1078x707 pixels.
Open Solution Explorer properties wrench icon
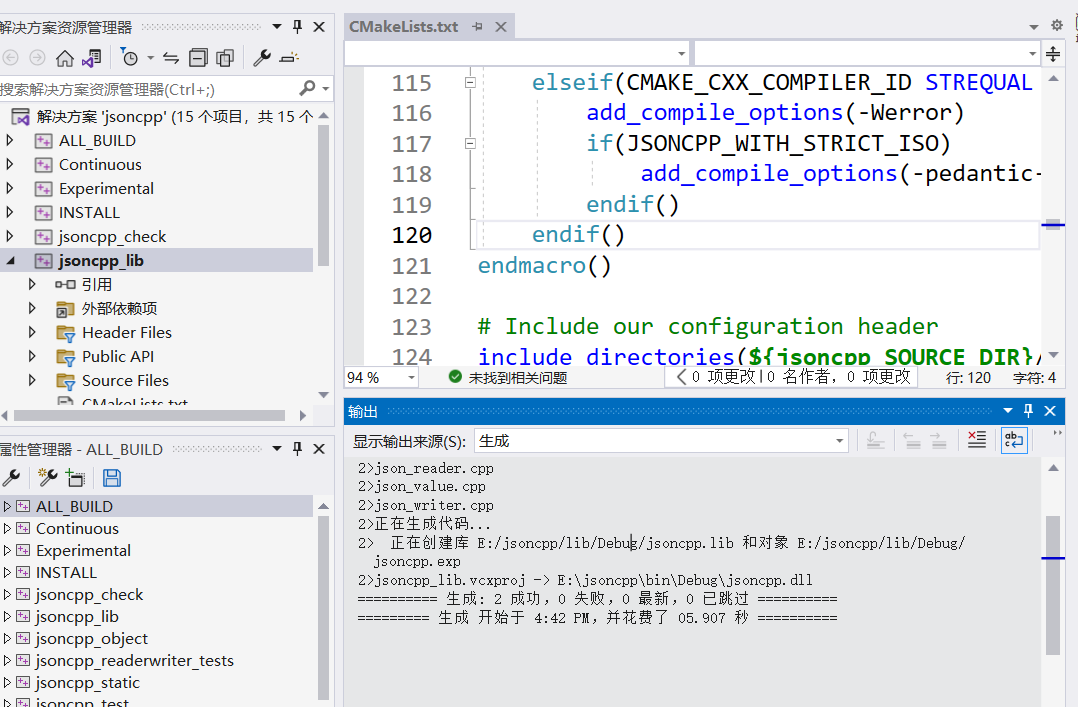[x=261, y=58]
